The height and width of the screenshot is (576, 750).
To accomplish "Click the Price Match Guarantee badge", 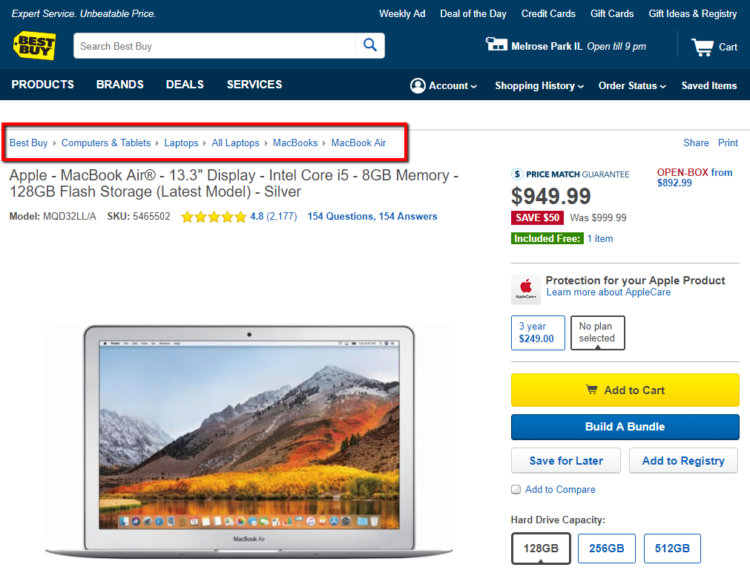I will [x=571, y=174].
